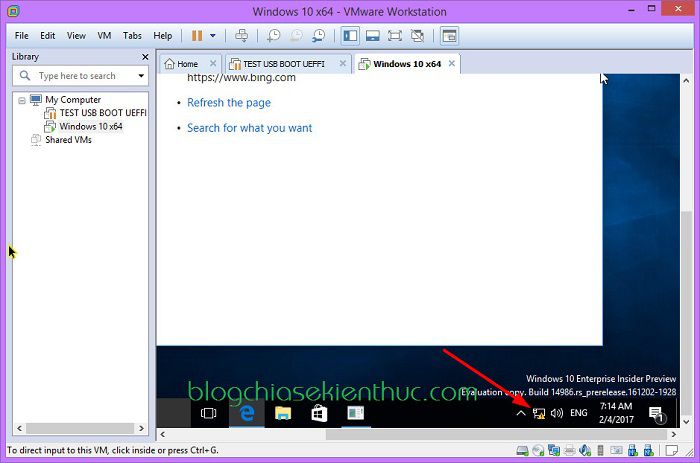Toggle the console view toolbar button
700x463 pixels.
[450, 36]
